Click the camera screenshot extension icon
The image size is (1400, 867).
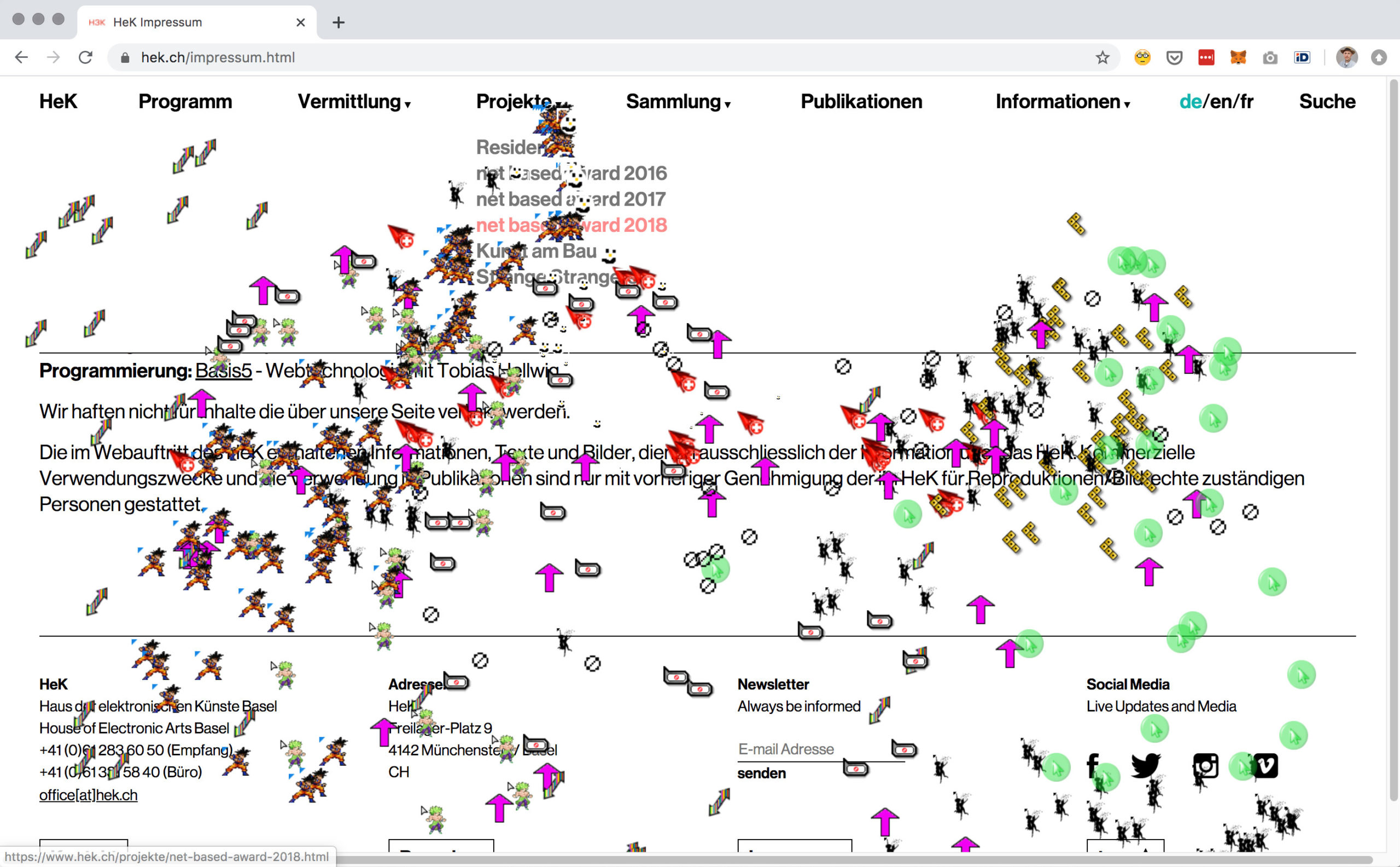pos(1270,57)
